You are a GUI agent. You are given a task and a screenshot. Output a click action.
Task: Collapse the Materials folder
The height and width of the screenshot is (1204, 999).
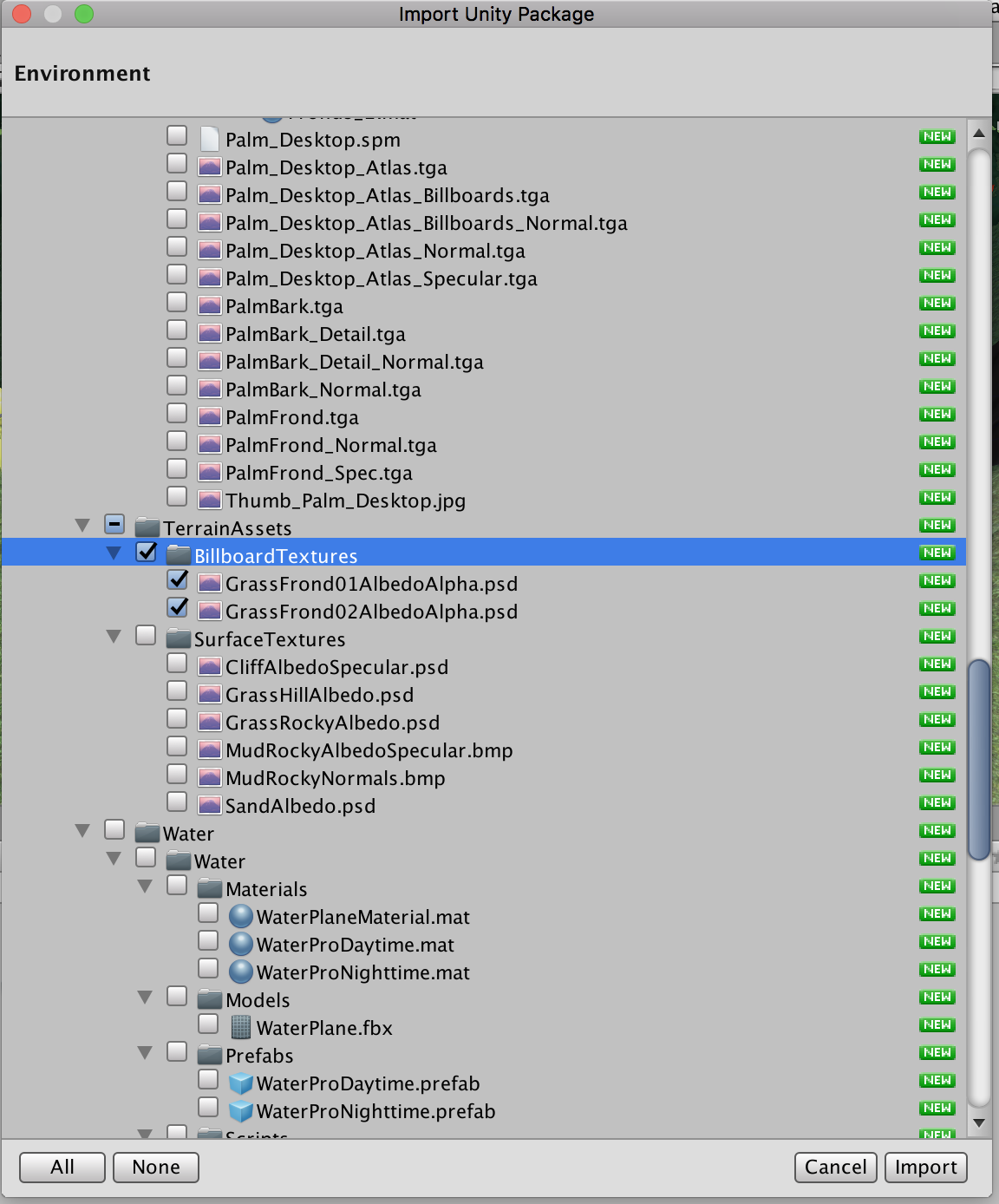[145, 886]
